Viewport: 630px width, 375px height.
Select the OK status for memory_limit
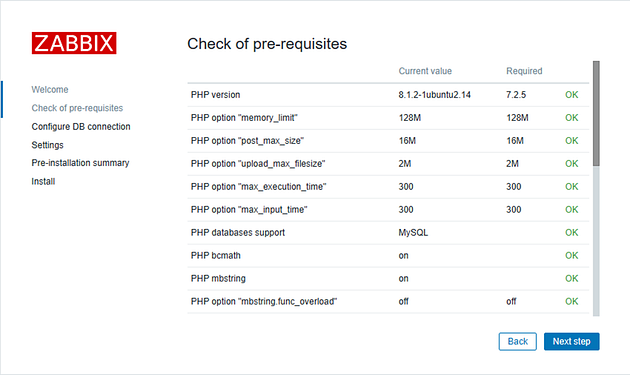(571, 118)
